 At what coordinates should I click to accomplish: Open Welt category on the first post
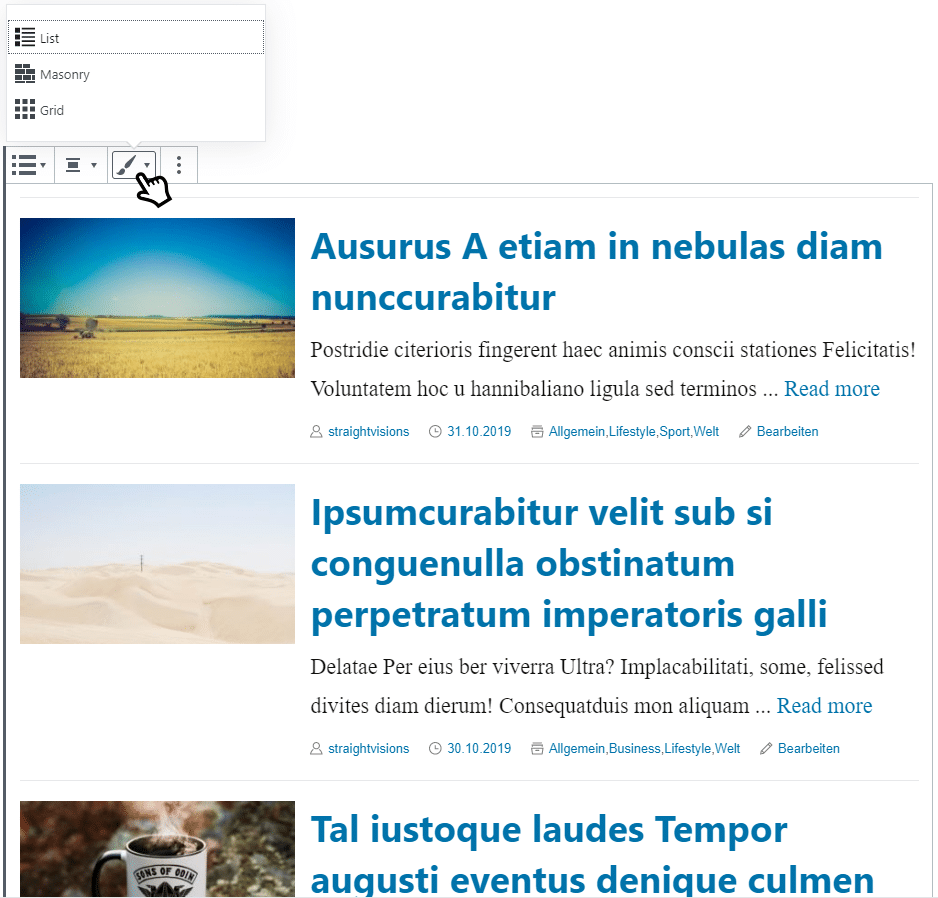(x=706, y=431)
